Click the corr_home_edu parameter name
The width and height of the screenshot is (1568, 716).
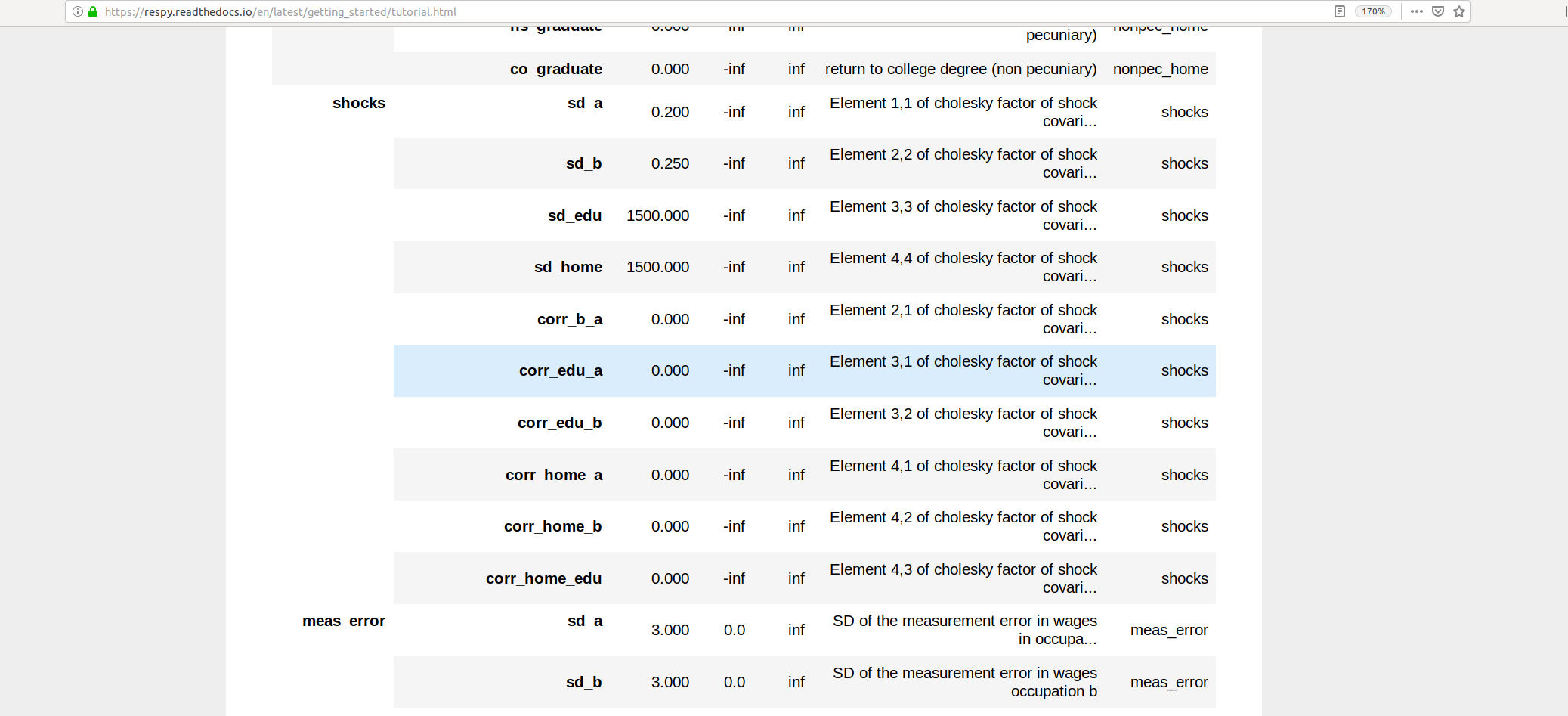[543, 578]
